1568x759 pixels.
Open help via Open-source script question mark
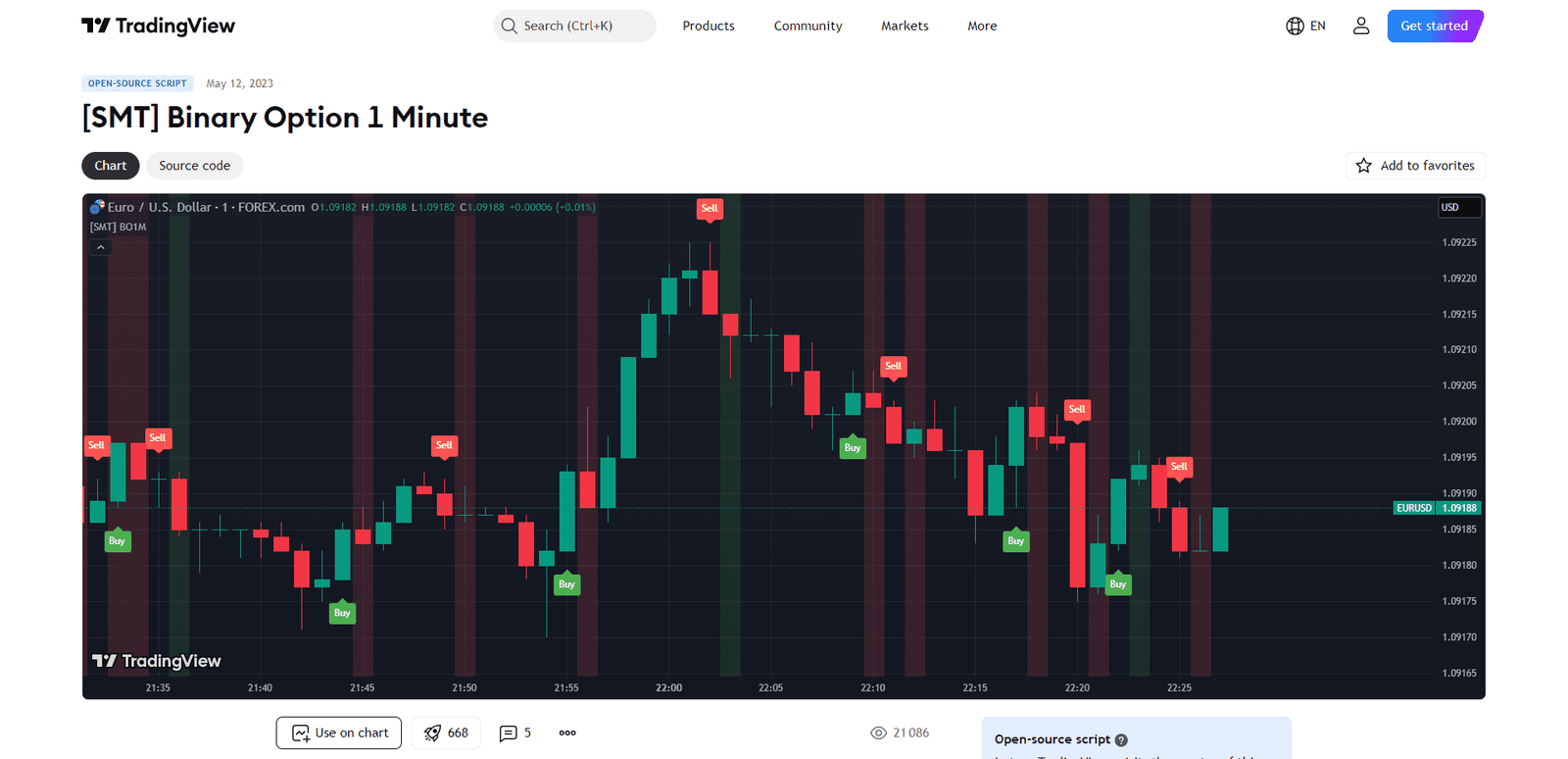(x=1120, y=739)
